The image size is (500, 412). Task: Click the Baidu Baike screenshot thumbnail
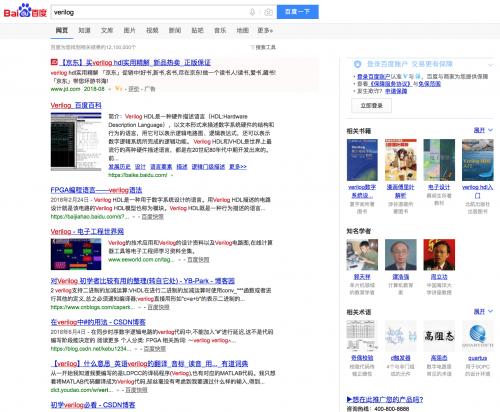point(76,142)
